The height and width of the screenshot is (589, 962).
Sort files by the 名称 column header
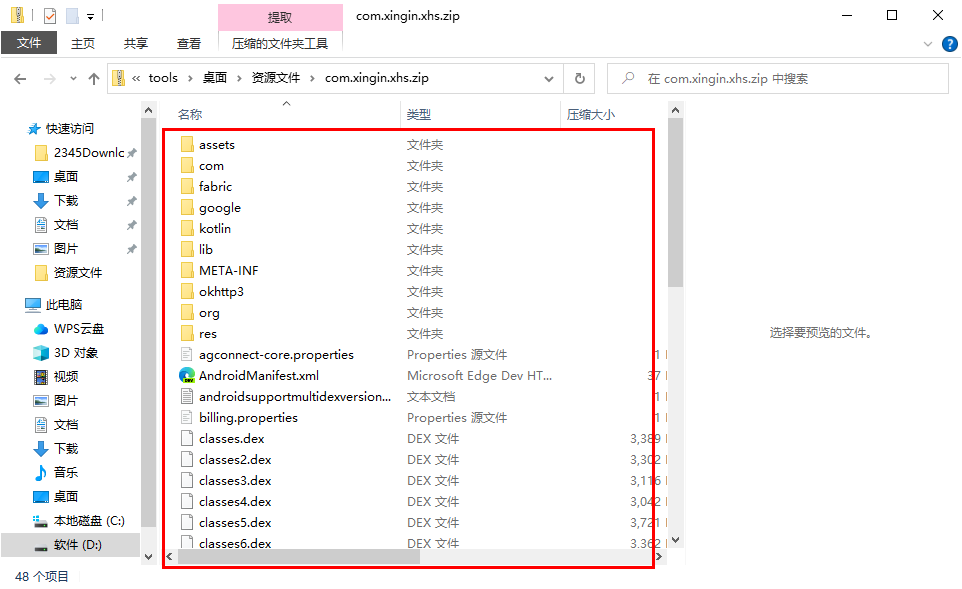[x=190, y=114]
